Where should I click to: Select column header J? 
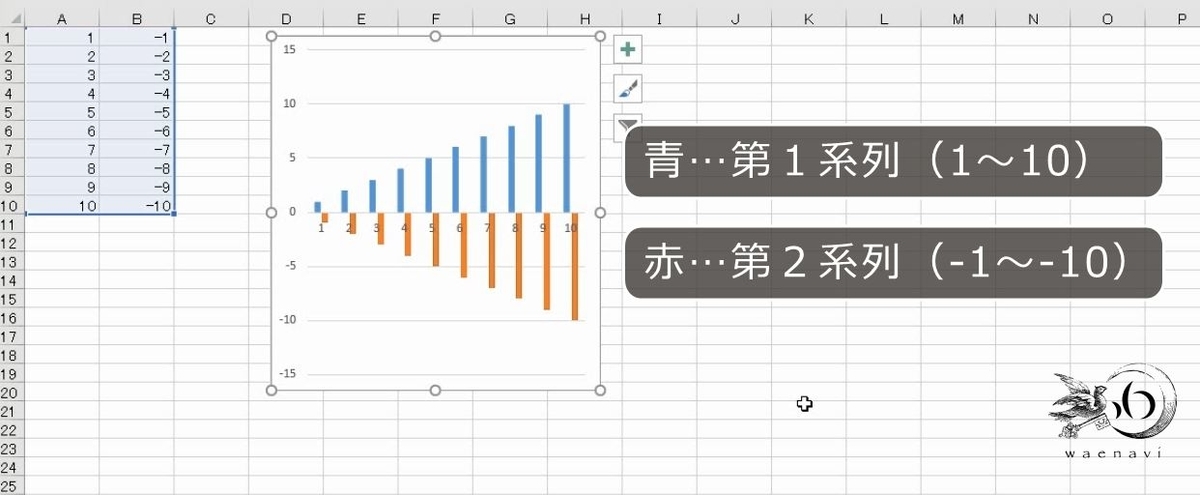click(734, 19)
